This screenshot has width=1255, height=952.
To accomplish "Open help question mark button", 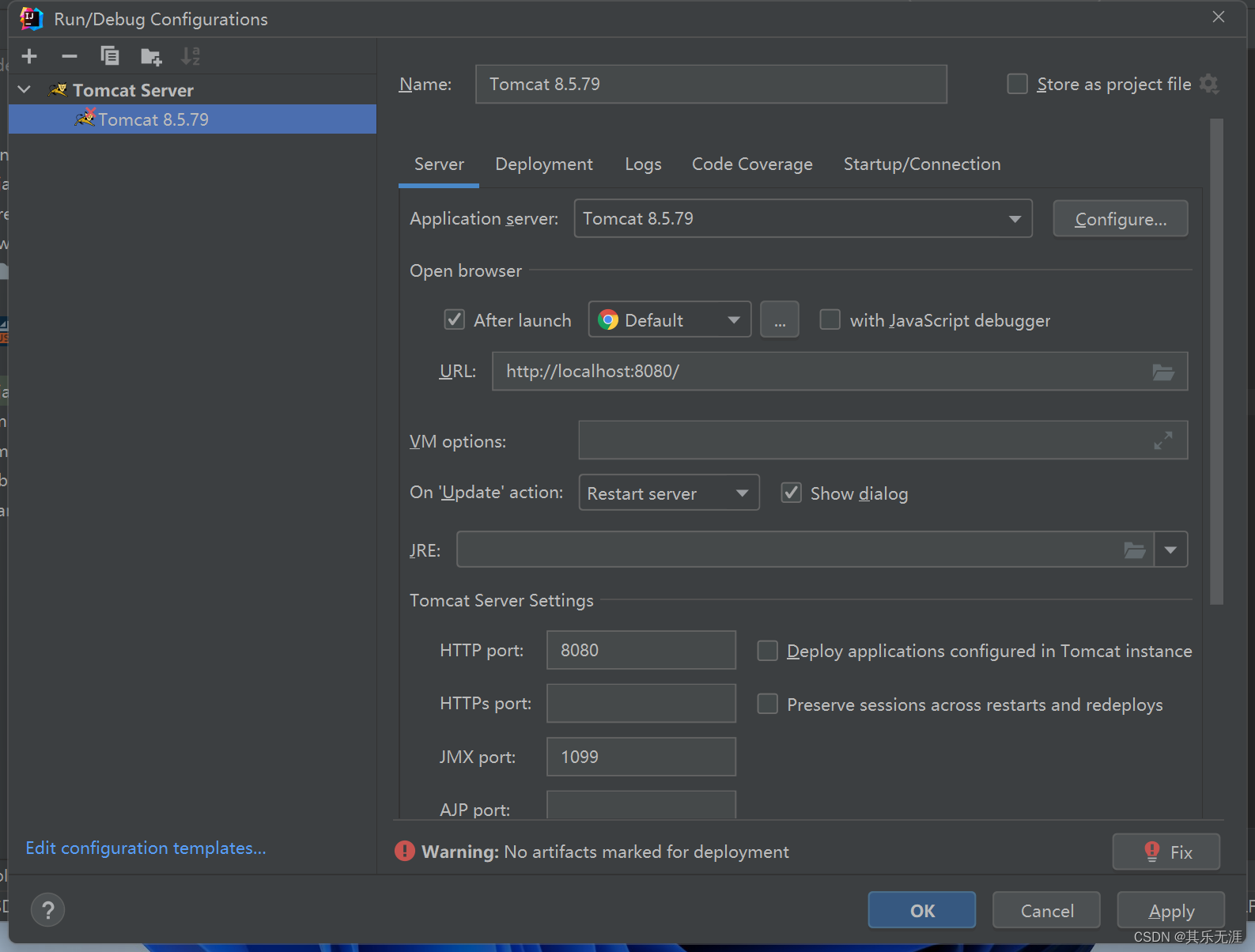I will (x=48, y=910).
